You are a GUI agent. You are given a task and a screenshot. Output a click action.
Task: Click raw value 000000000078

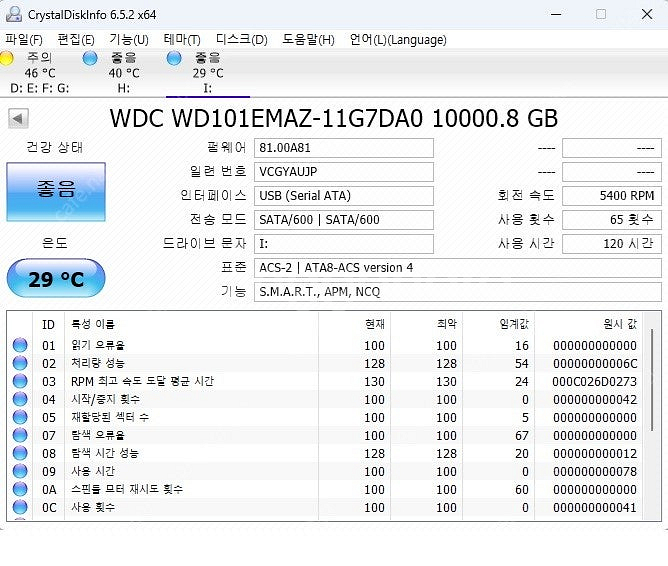pyautogui.click(x=595, y=471)
